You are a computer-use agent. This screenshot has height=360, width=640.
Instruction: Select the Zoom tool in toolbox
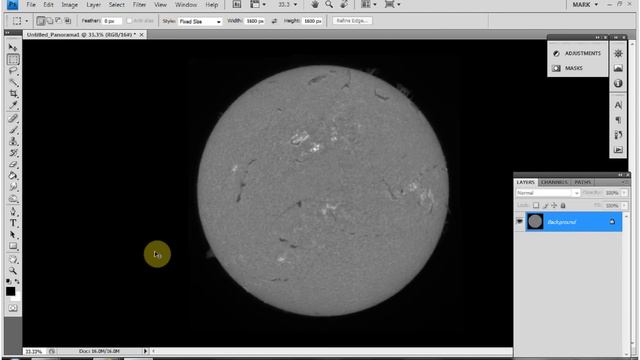point(13,271)
